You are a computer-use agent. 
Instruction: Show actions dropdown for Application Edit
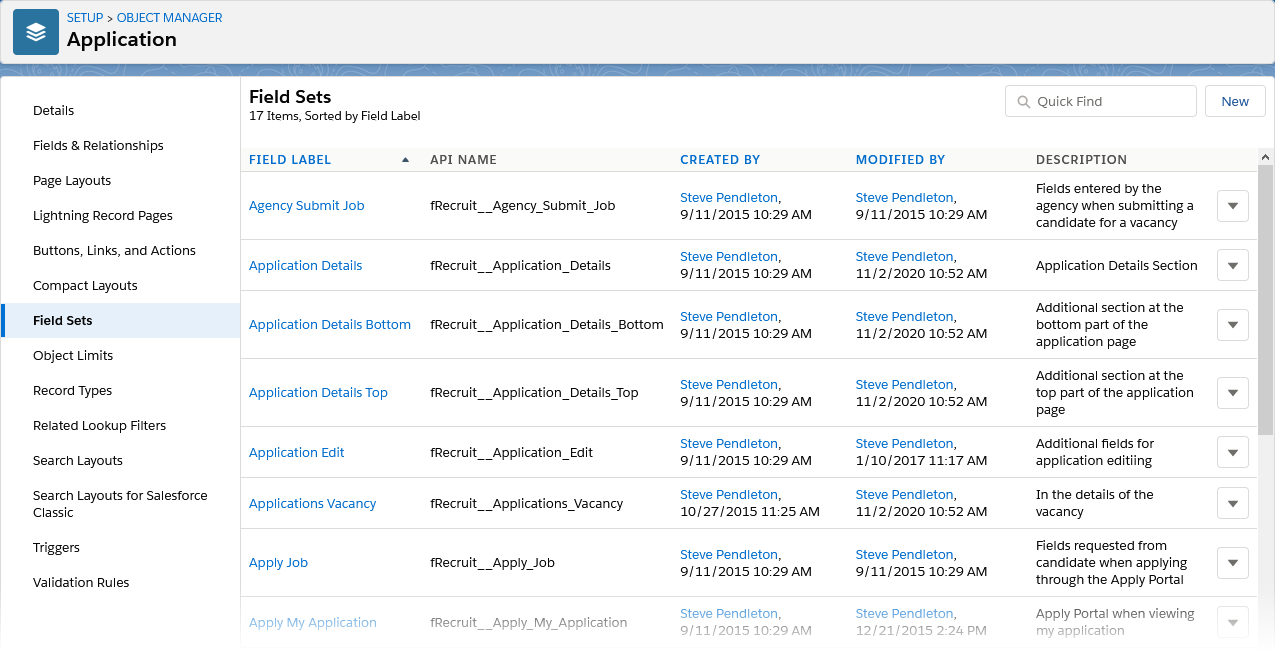coord(1232,452)
